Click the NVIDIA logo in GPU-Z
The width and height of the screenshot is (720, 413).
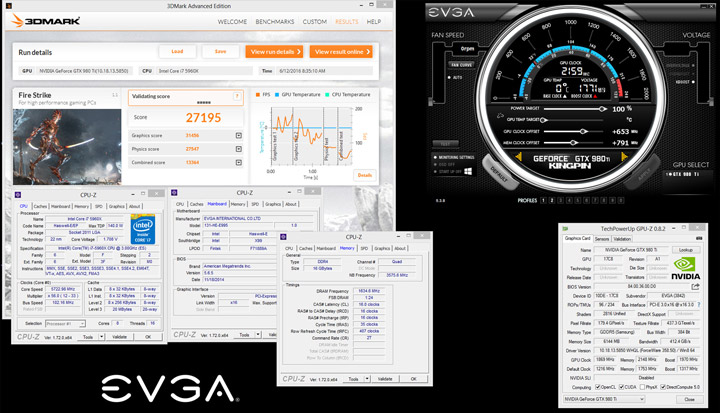pyautogui.click(x=686, y=269)
